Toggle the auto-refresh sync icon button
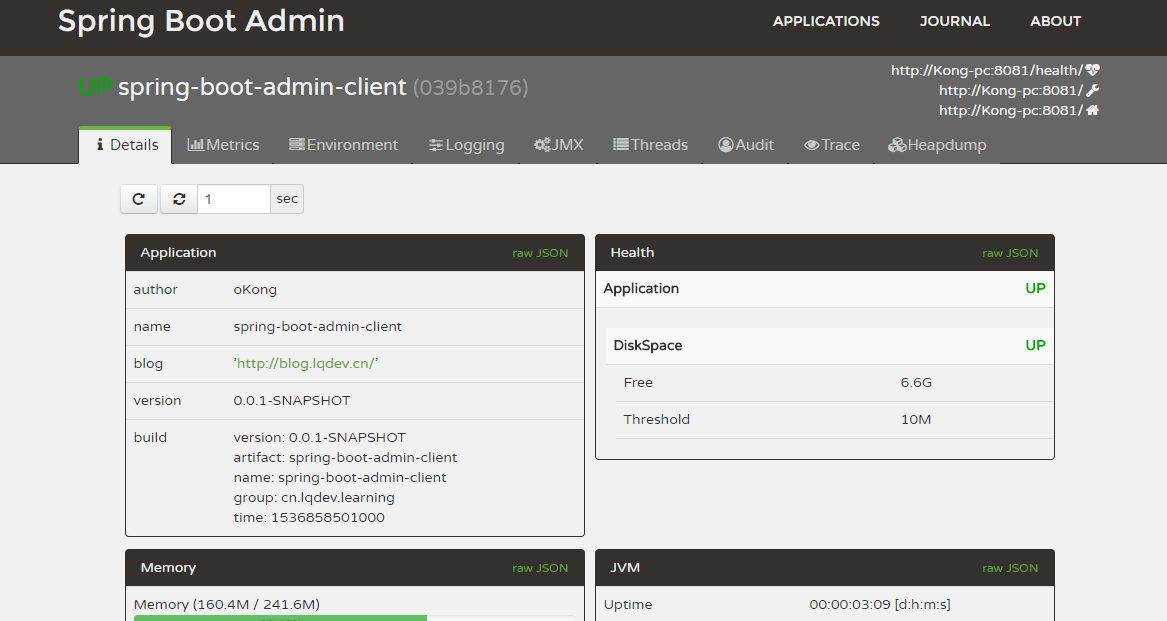This screenshot has width=1167, height=621. (x=179, y=199)
